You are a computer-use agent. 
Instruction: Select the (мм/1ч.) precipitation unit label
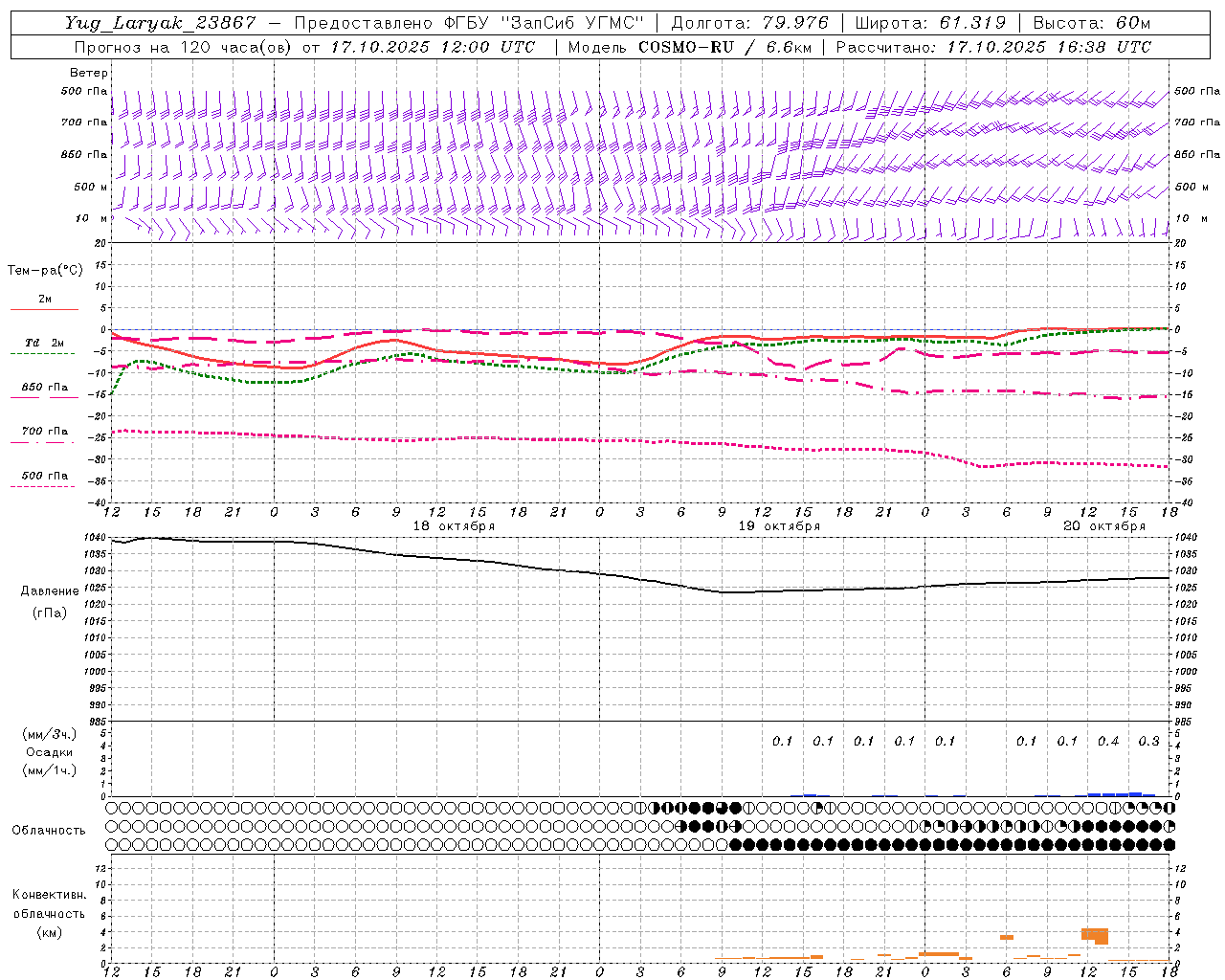pos(50,770)
